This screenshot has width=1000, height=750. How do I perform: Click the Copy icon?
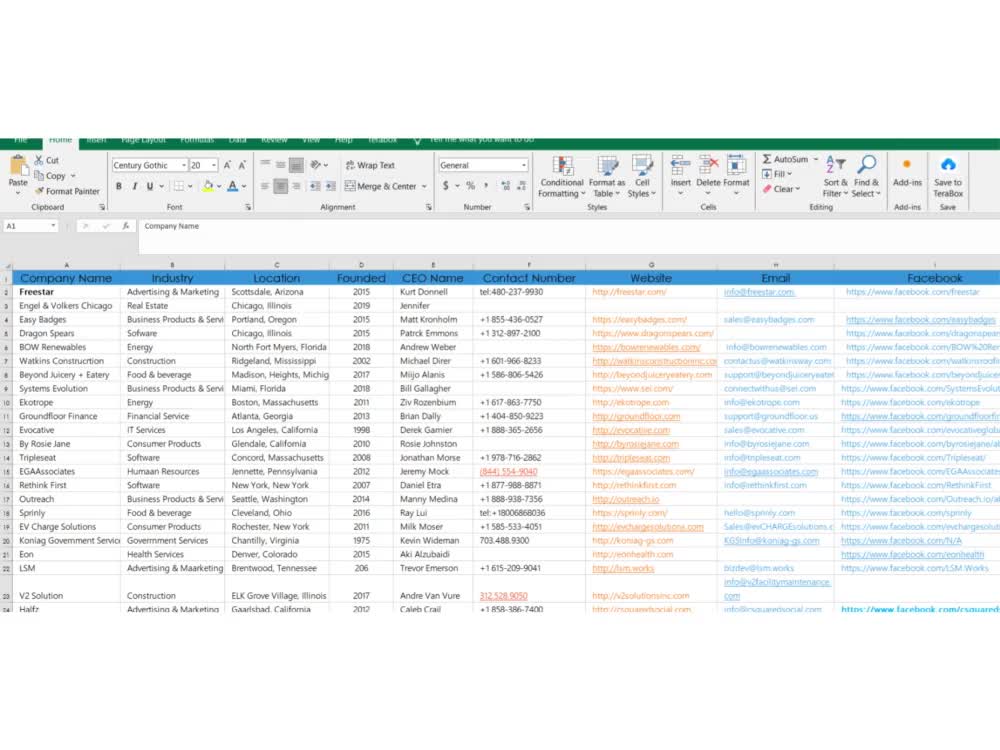[40, 175]
